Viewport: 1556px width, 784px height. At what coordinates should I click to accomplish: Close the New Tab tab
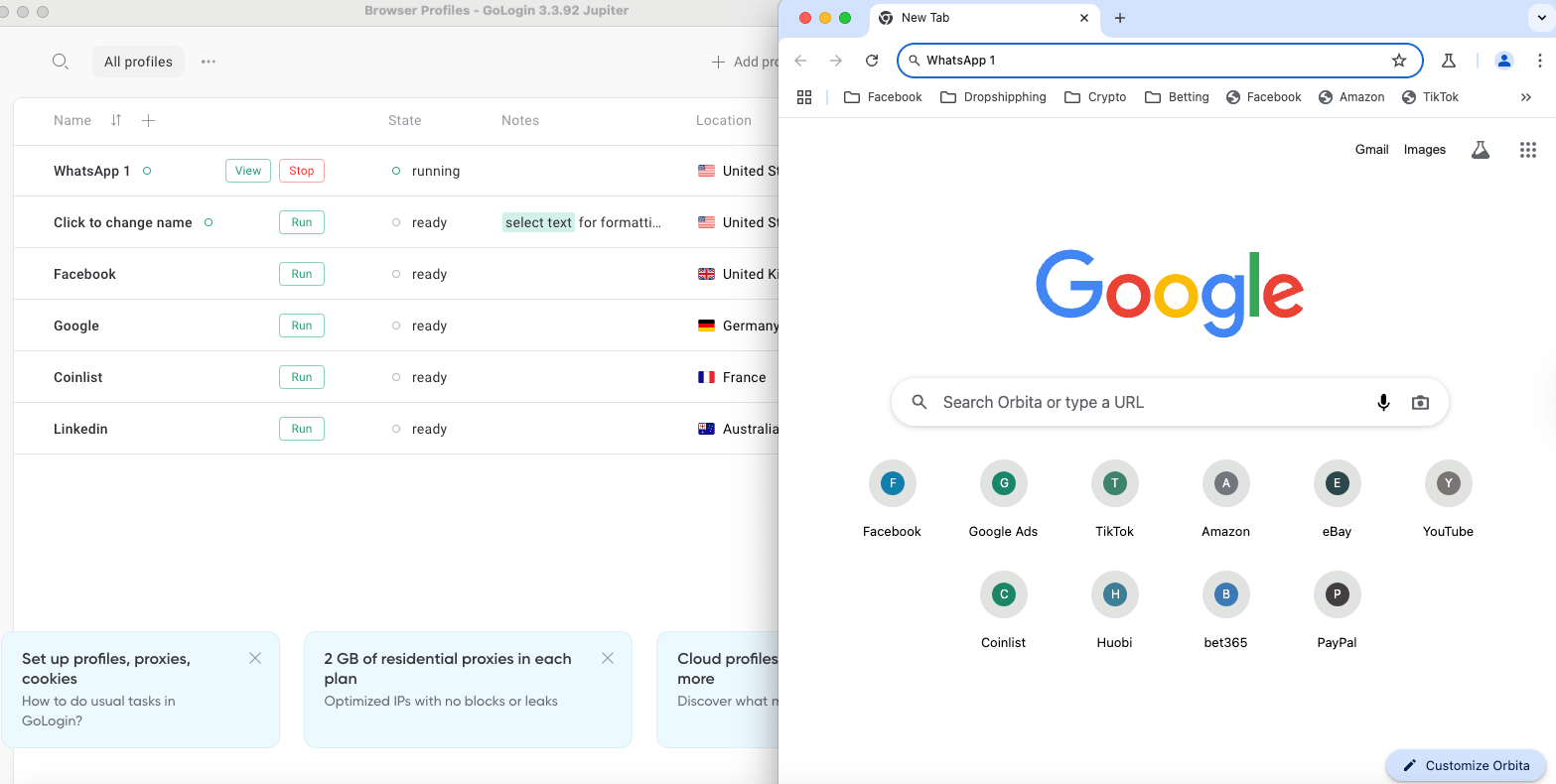1084,18
